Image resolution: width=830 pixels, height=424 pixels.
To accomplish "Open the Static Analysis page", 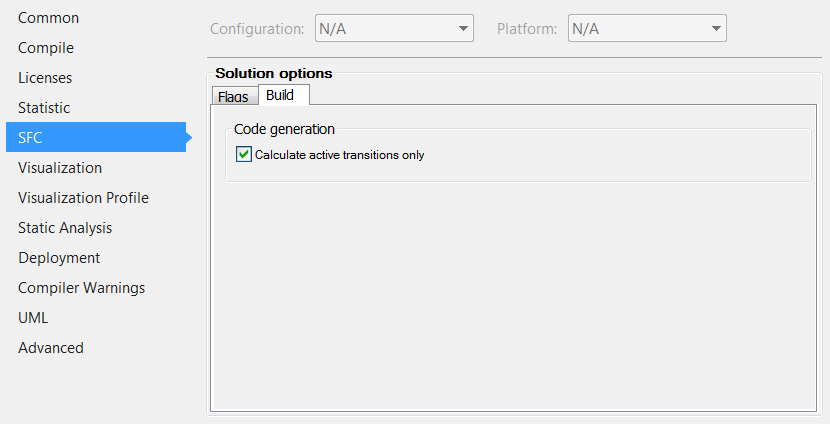I will pos(65,228).
